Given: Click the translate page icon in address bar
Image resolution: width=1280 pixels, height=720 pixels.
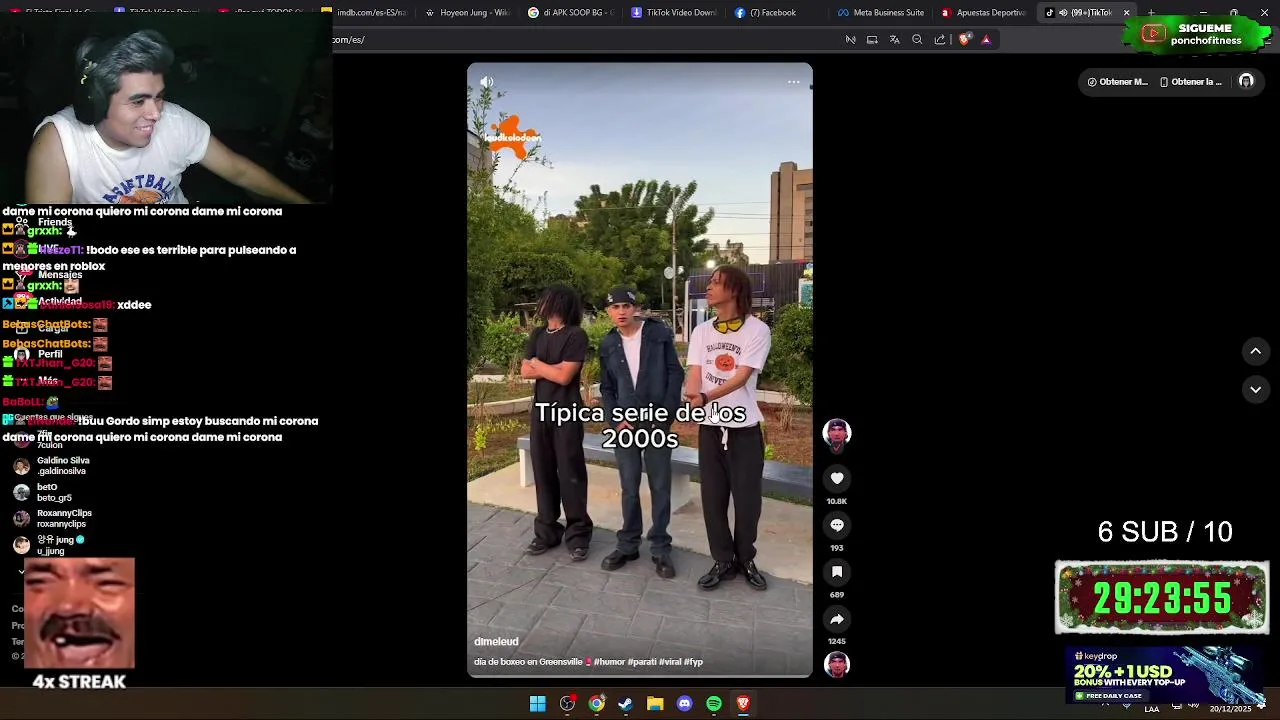Looking at the screenshot, I should [x=894, y=40].
